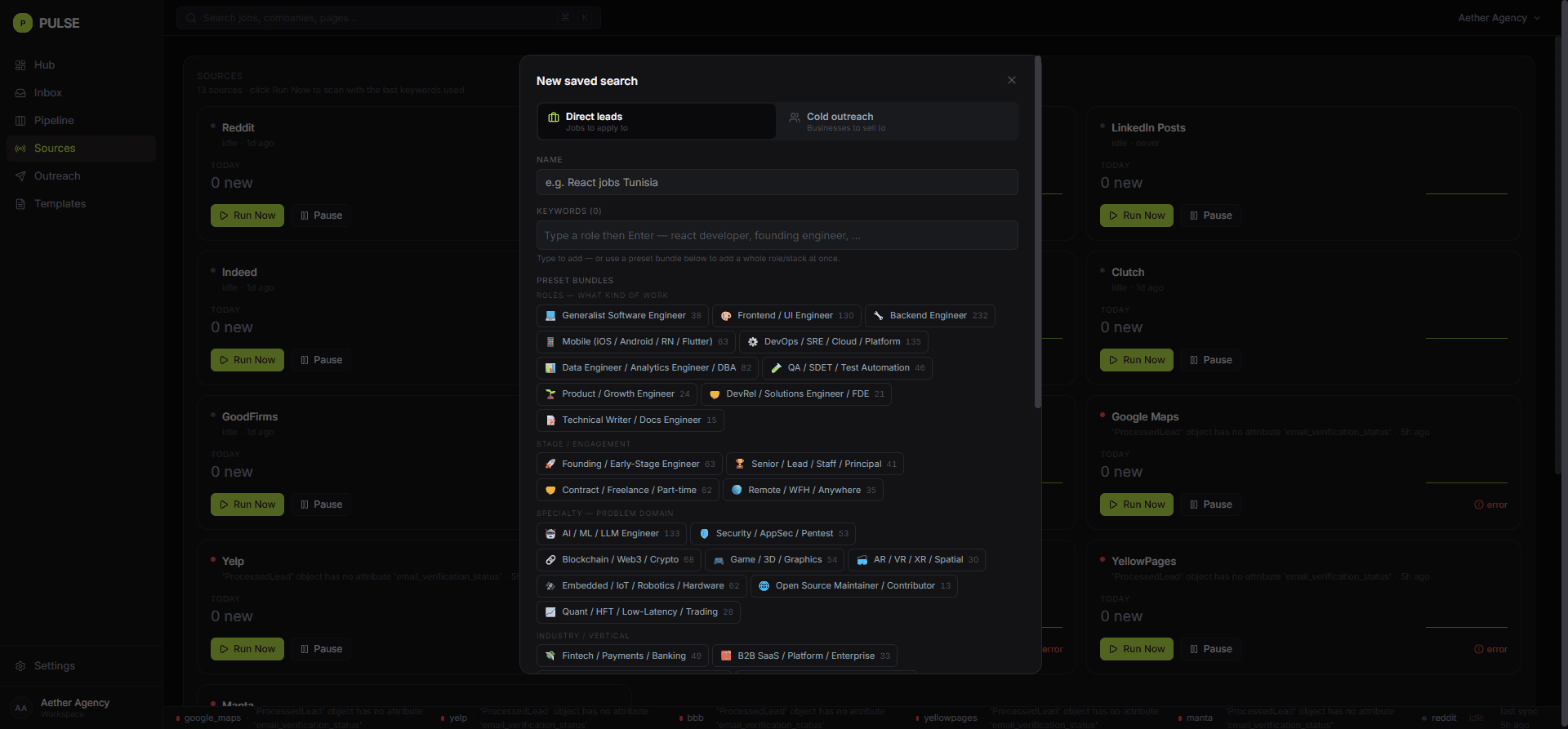The image size is (1568, 729).
Task: Click the Security / AppSec shield icon
Action: pyautogui.click(x=705, y=534)
